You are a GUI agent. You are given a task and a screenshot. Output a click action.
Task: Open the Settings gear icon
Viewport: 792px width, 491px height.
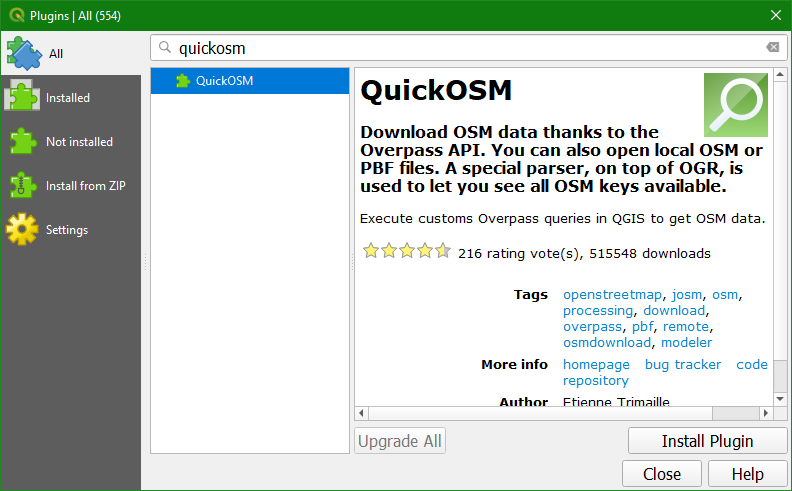(x=22, y=229)
